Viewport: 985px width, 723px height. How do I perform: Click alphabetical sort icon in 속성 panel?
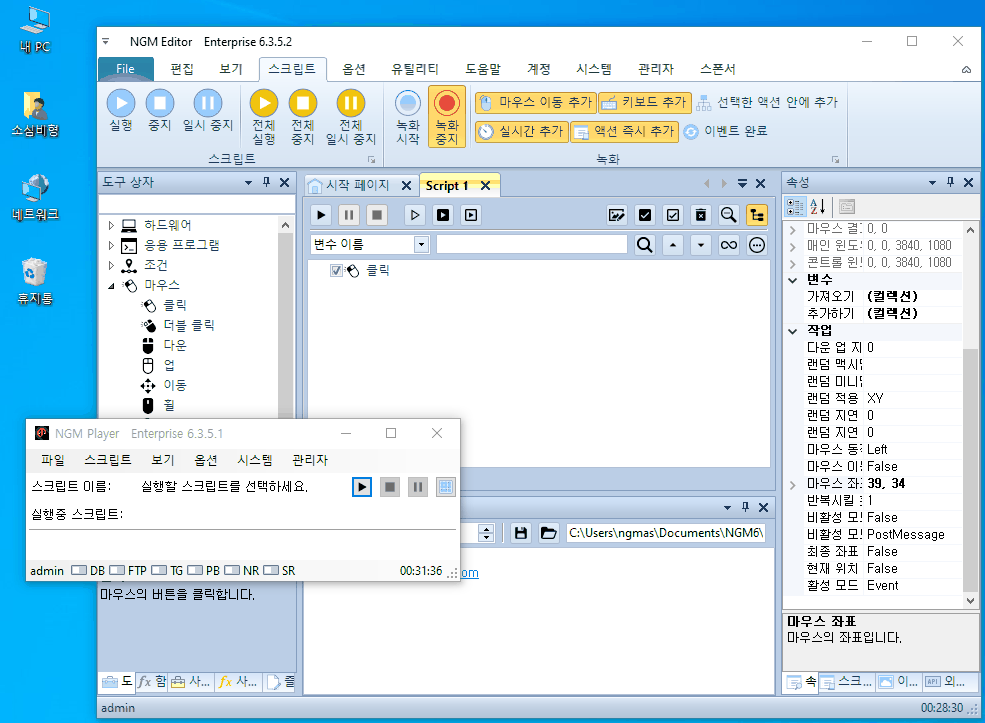818,206
